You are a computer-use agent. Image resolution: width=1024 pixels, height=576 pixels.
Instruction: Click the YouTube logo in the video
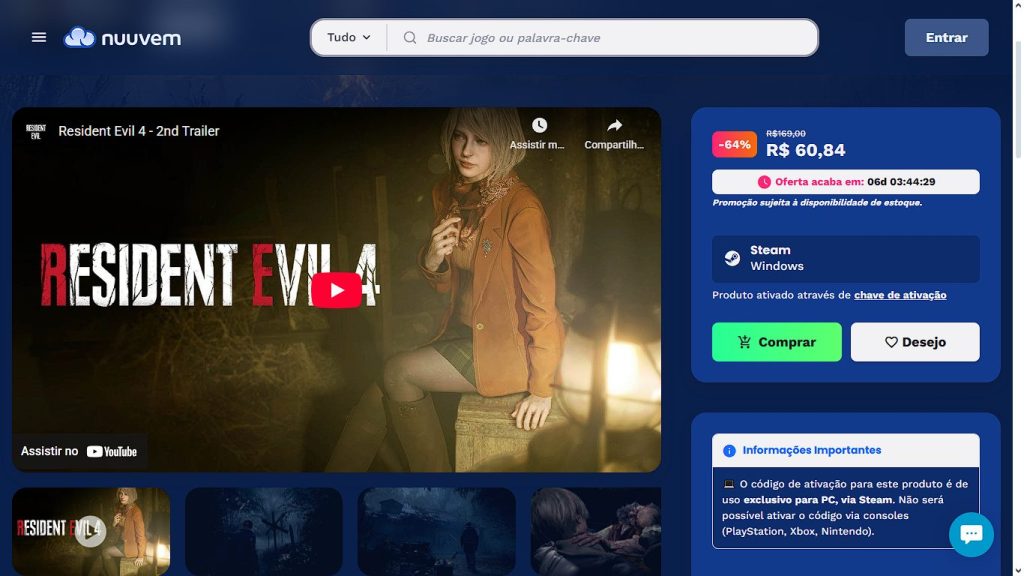pos(111,452)
